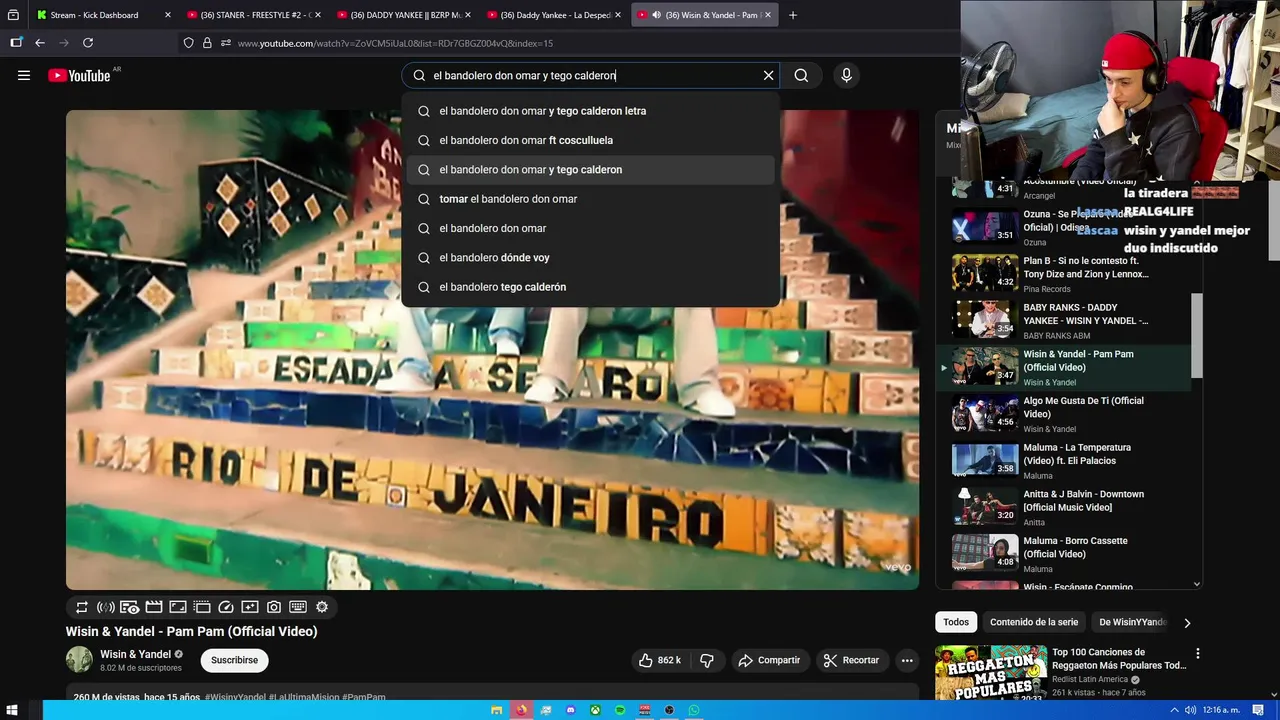Submit search with the magnifier button

tap(801, 75)
